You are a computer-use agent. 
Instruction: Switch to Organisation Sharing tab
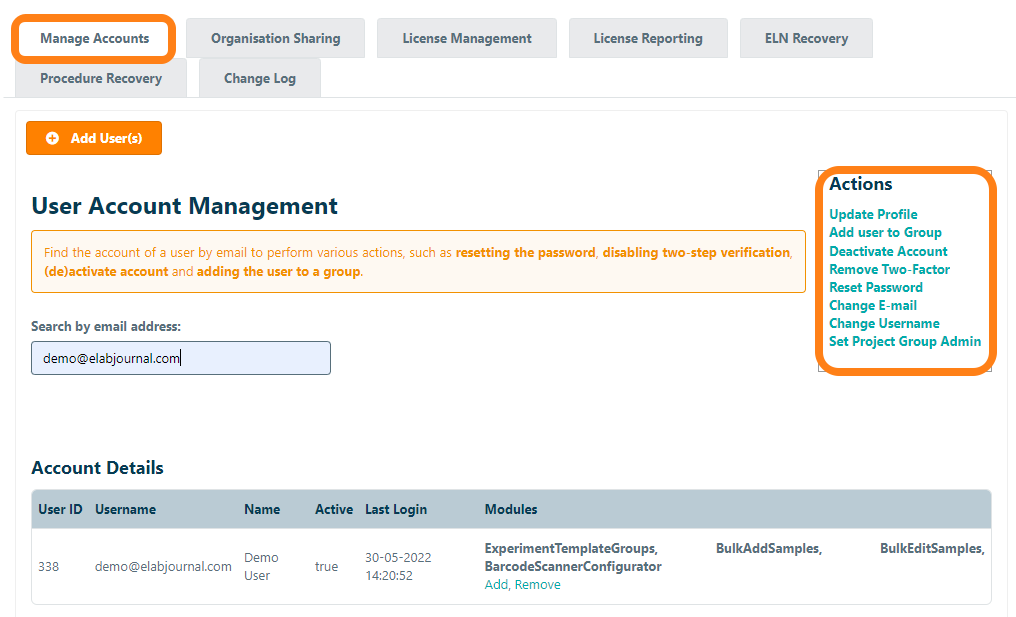click(x=275, y=38)
